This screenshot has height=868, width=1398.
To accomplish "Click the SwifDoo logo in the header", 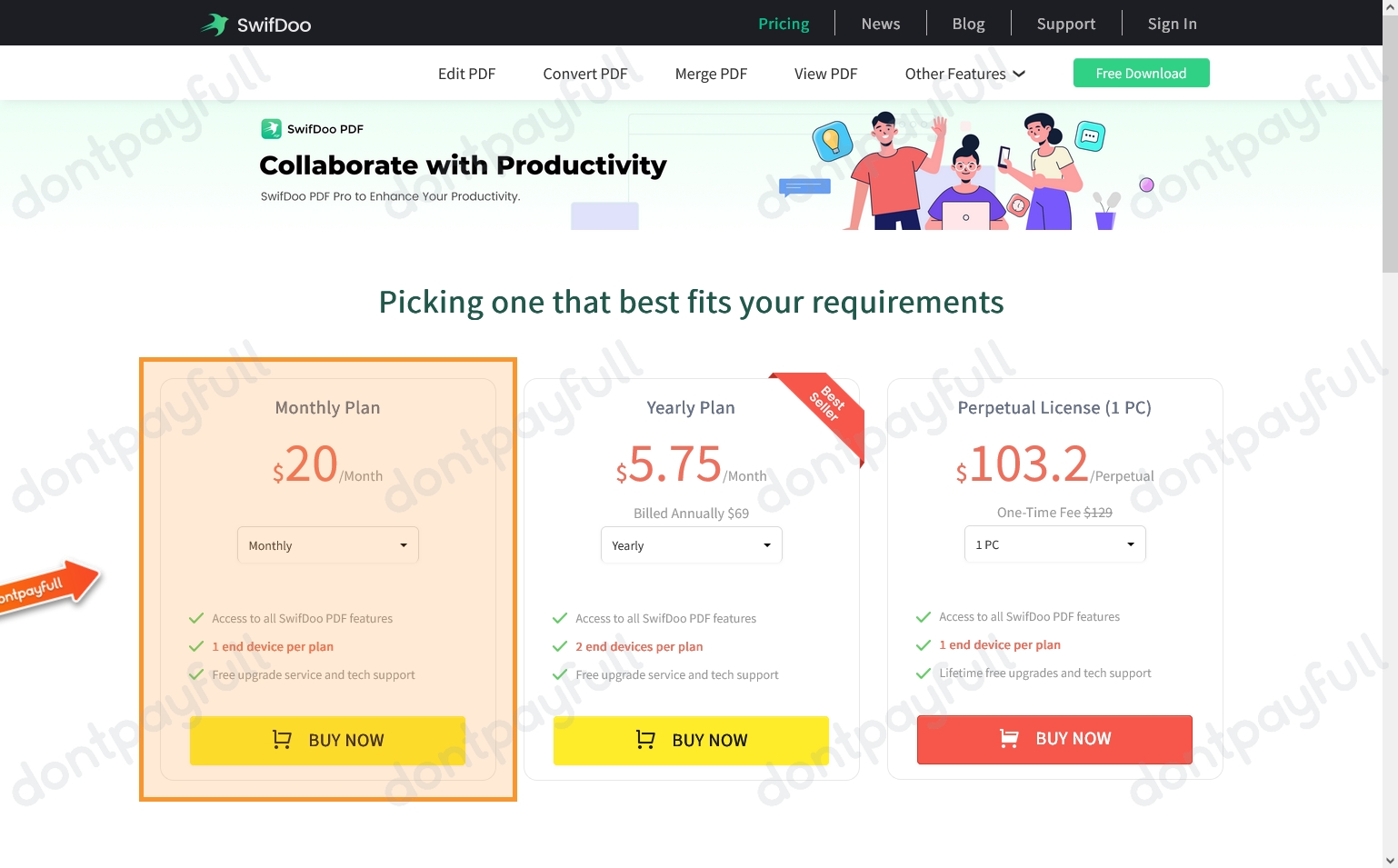I will pos(255,23).
